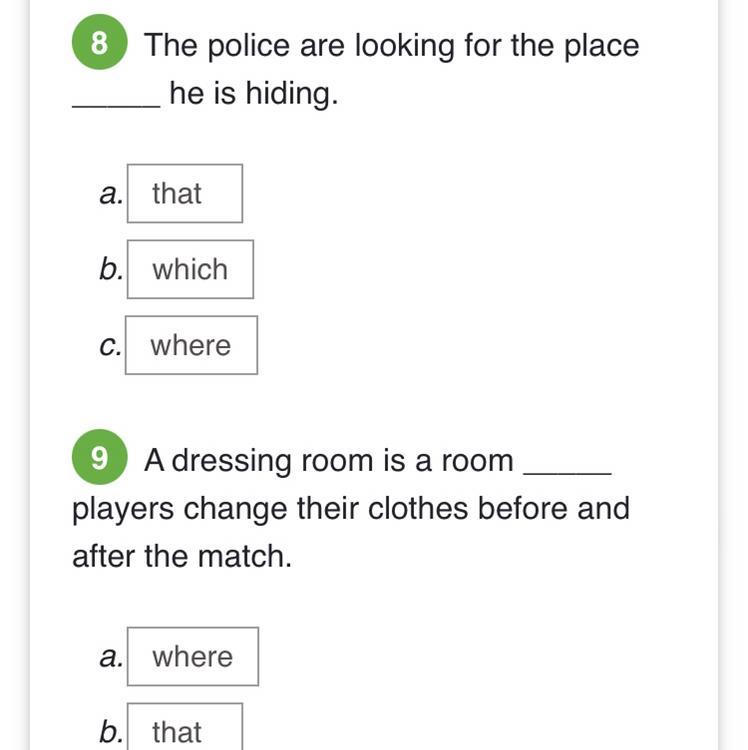Click the text 'A dressing room is a room'

329,461
